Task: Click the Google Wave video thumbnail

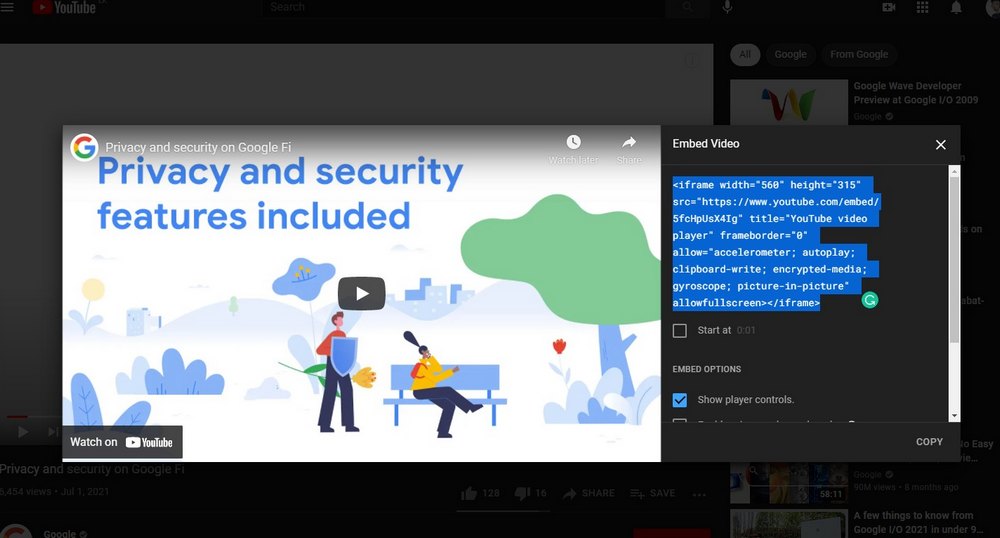Action: [789, 102]
